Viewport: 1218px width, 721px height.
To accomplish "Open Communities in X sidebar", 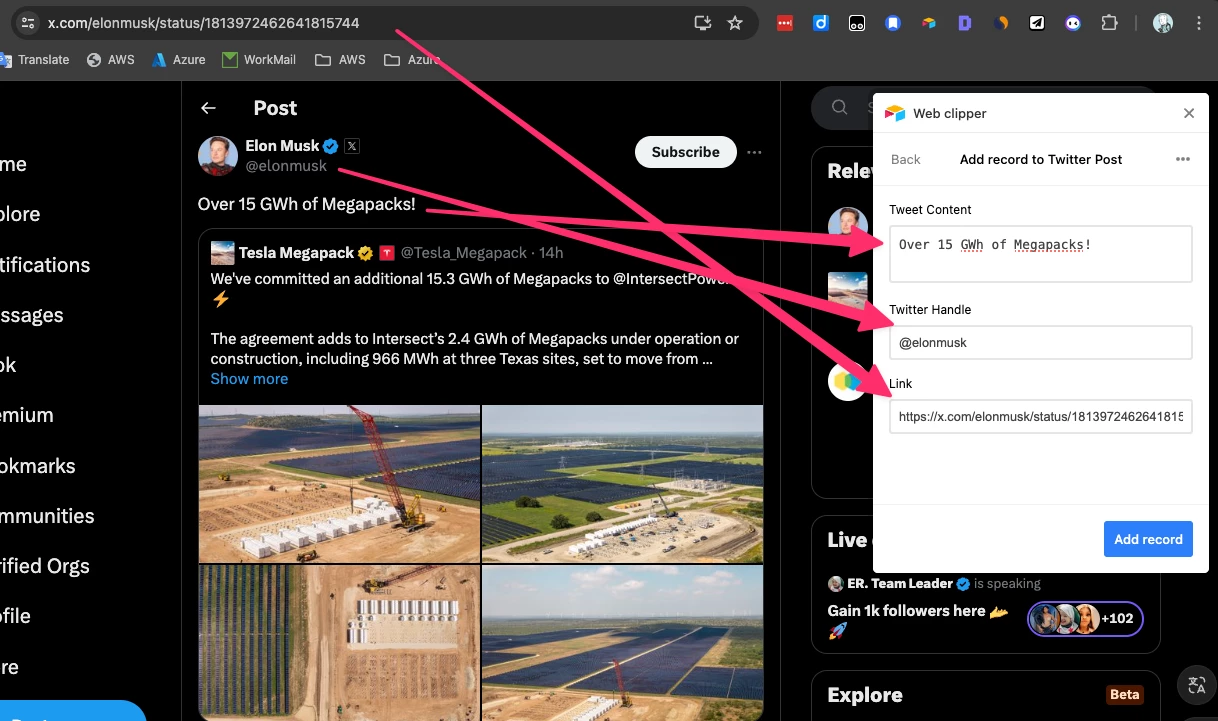I will pyautogui.click(x=47, y=516).
